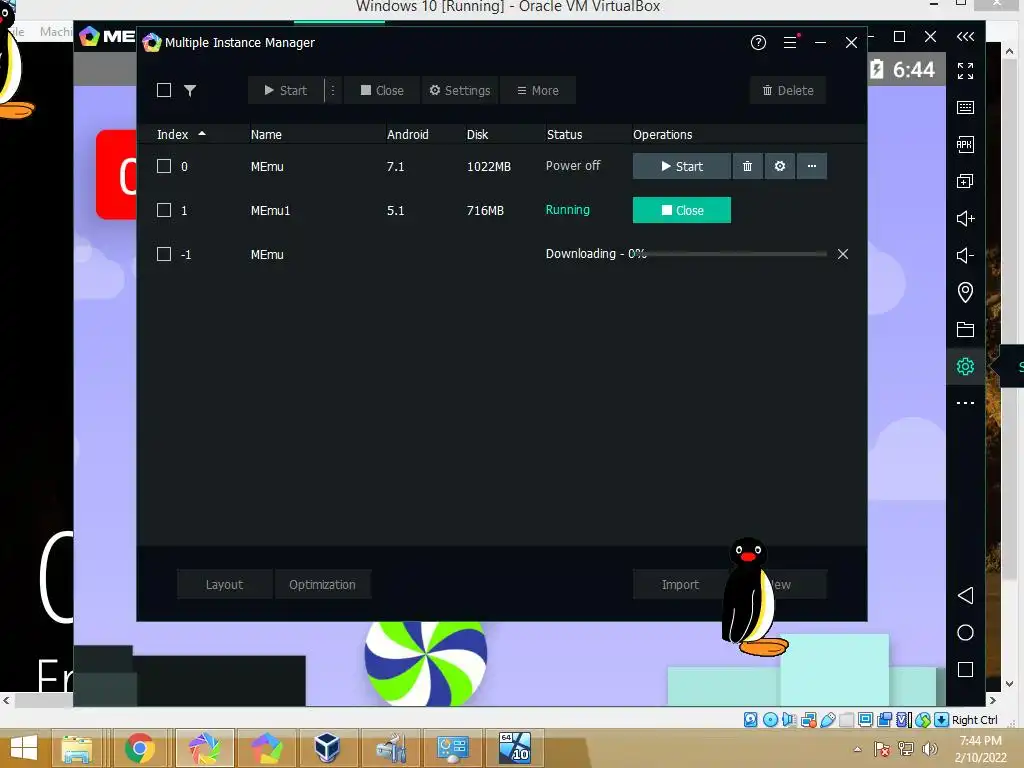Show more sidebar tools via ellipsis

965,403
